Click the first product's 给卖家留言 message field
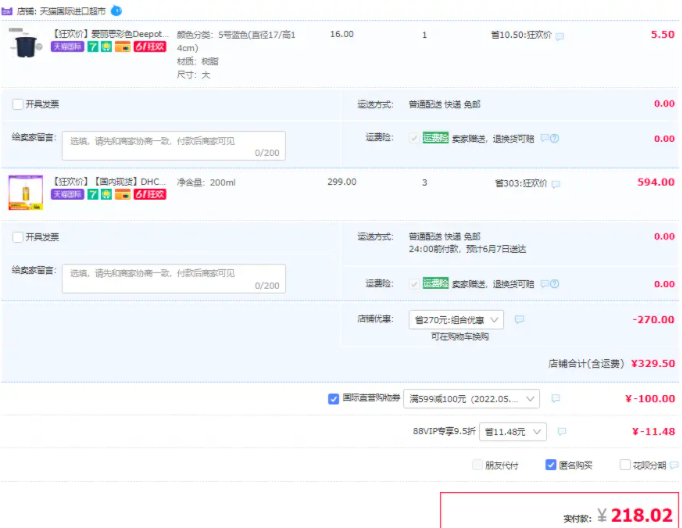Viewport: 682px width, 528px height. 173,146
